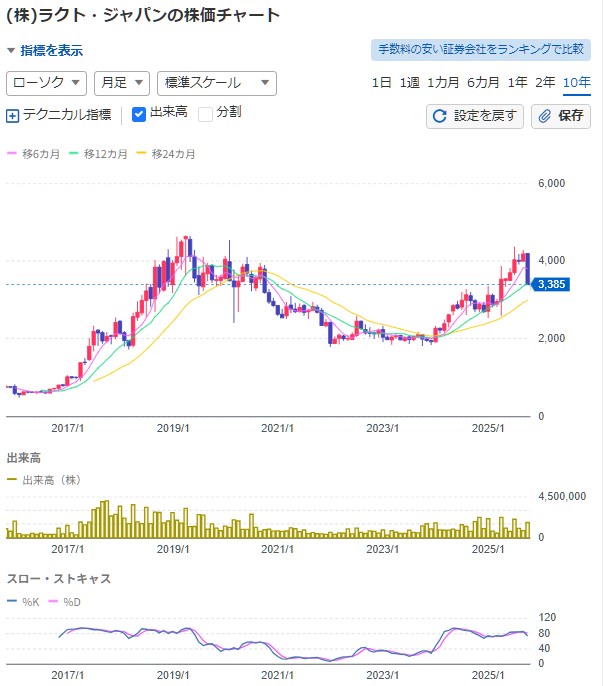Select the 10年 time range tab
This screenshot has height=686, width=603.
pos(577,83)
